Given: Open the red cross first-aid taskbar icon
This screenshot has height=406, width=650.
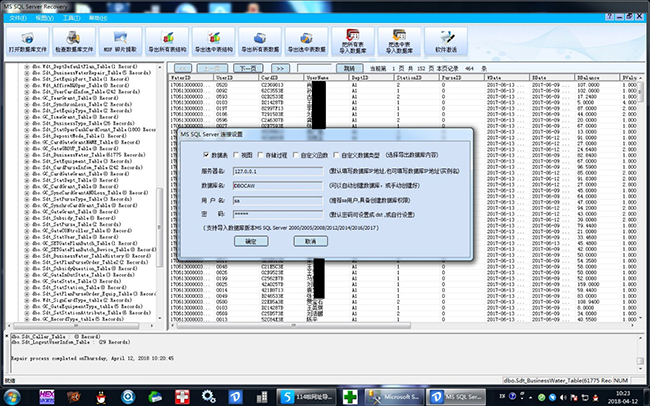Looking at the screenshot, I should pyautogui.click(x=182, y=397).
